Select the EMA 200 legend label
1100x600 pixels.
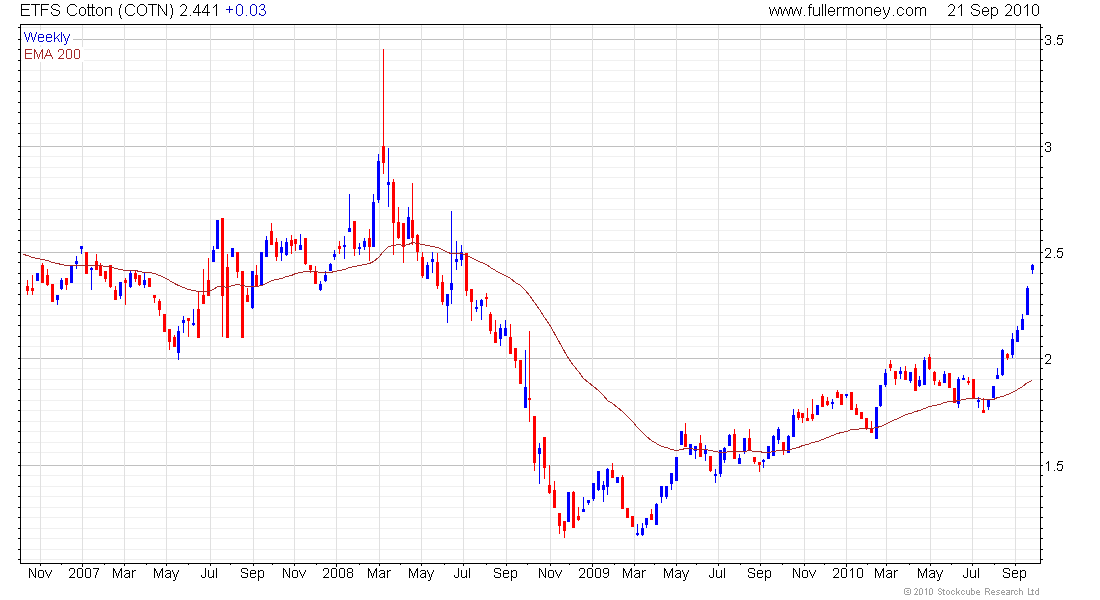point(52,54)
